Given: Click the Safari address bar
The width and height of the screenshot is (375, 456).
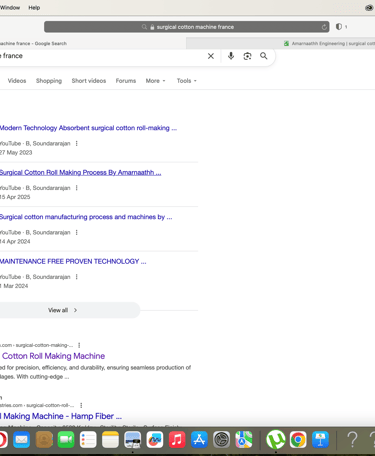Looking at the screenshot, I should 187,27.
